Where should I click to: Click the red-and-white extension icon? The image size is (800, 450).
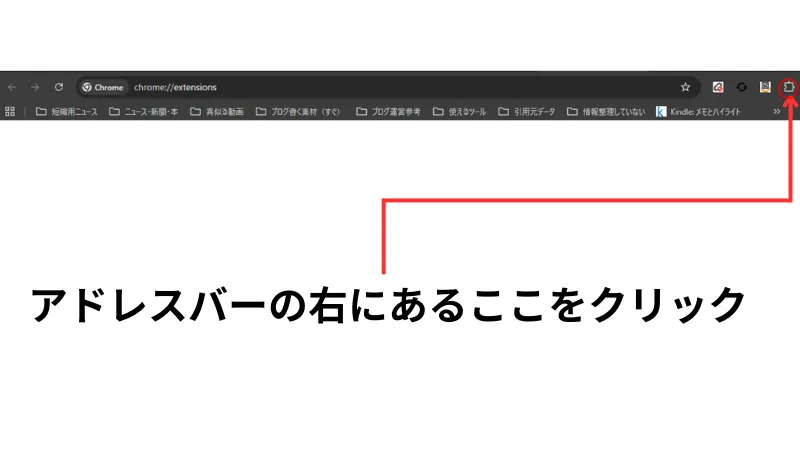(x=718, y=87)
